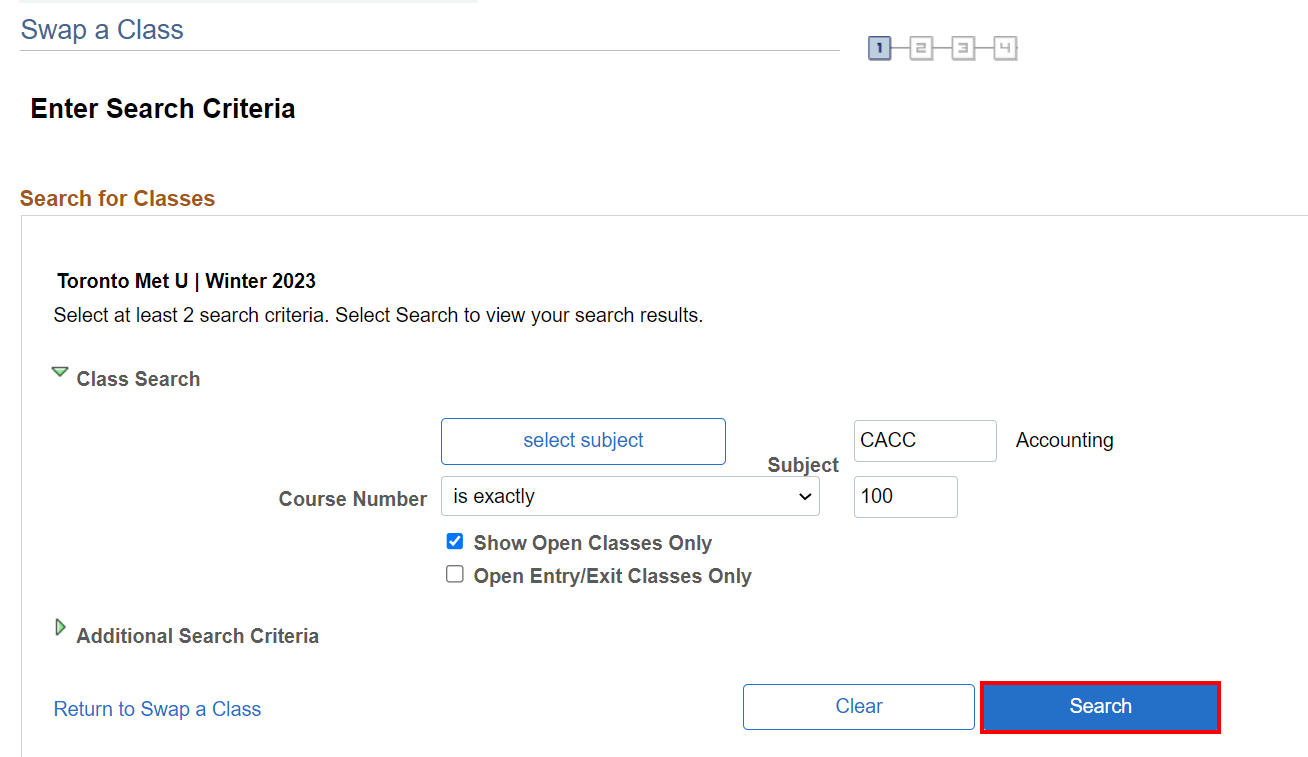
Task: Open the Course Number 'is exactly' dropdown
Action: pyautogui.click(x=630, y=496)
